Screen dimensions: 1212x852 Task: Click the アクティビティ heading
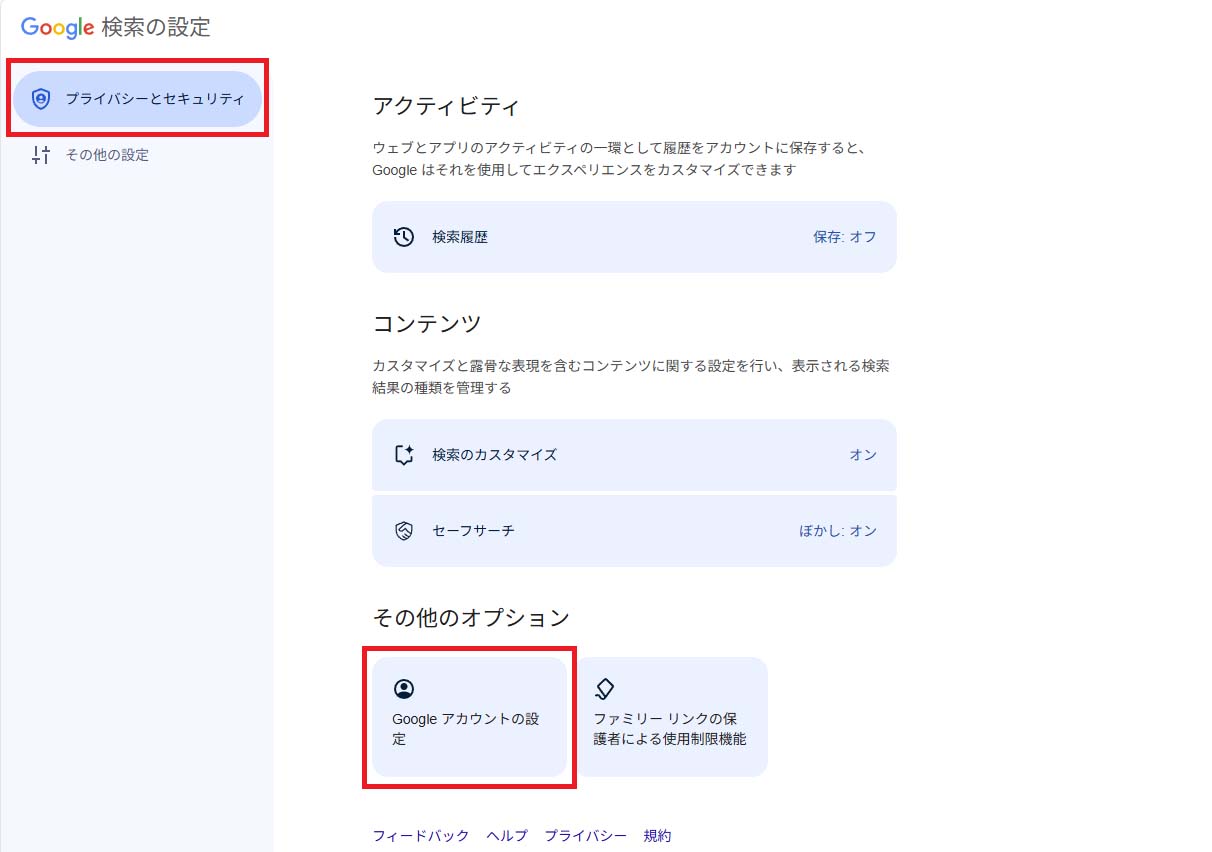click(446, 106)
